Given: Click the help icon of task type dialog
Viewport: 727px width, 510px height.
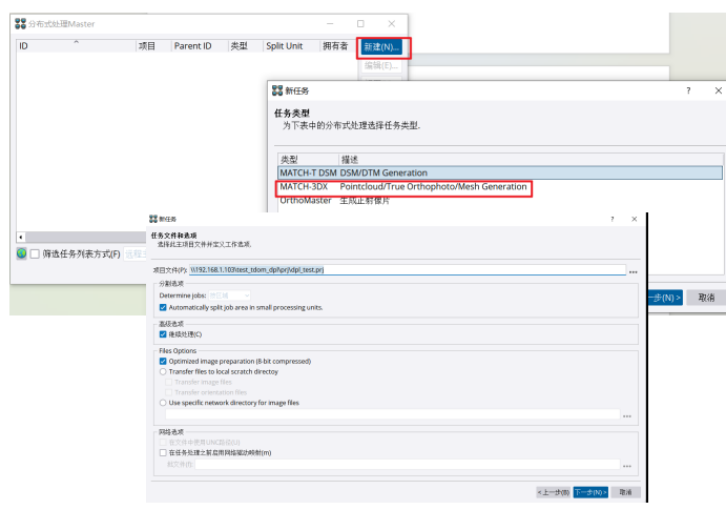Looking at the screenshot, I should [687, 90].
